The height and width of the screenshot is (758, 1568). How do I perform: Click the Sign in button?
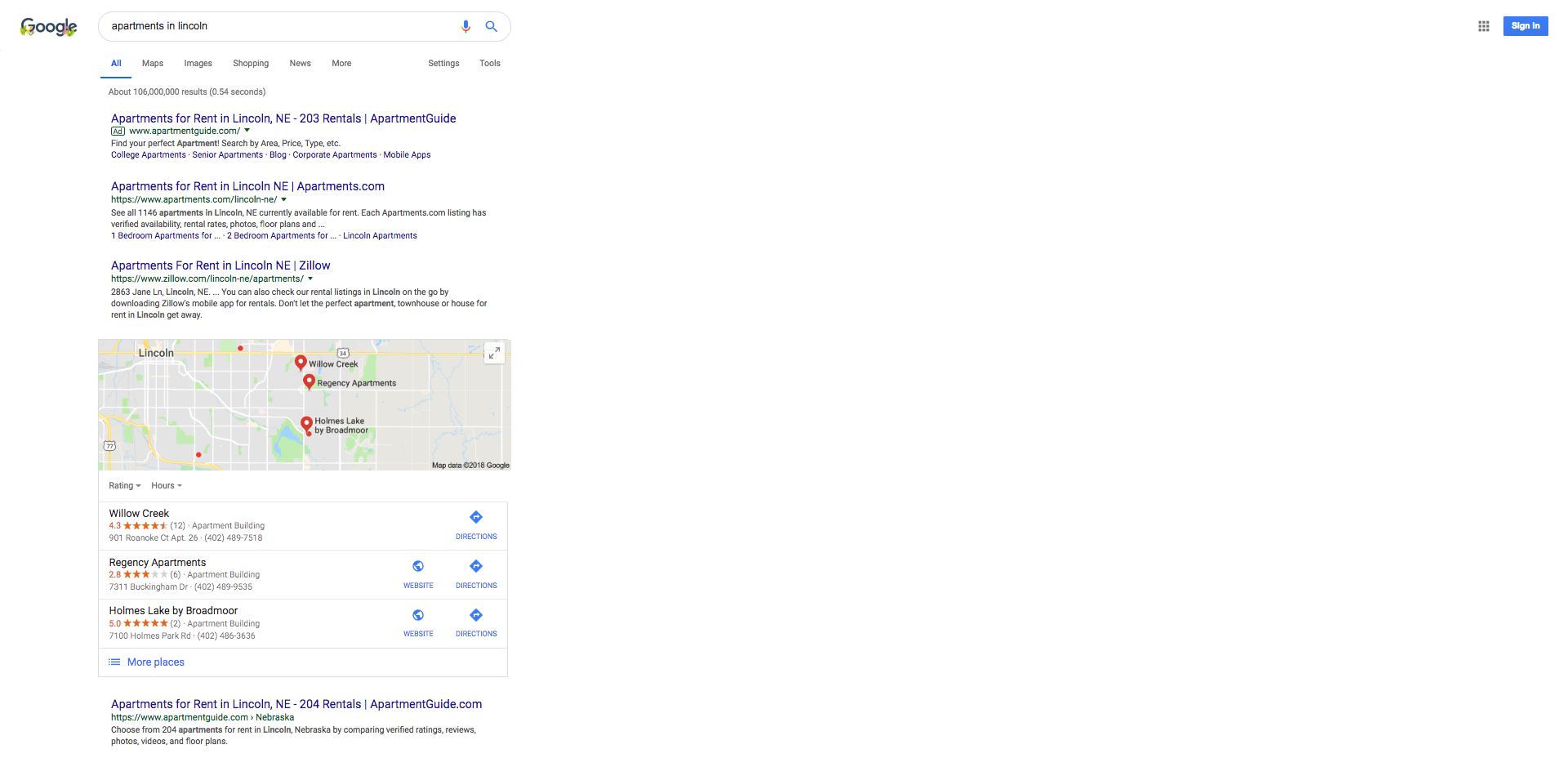(x=1526, y=26)
